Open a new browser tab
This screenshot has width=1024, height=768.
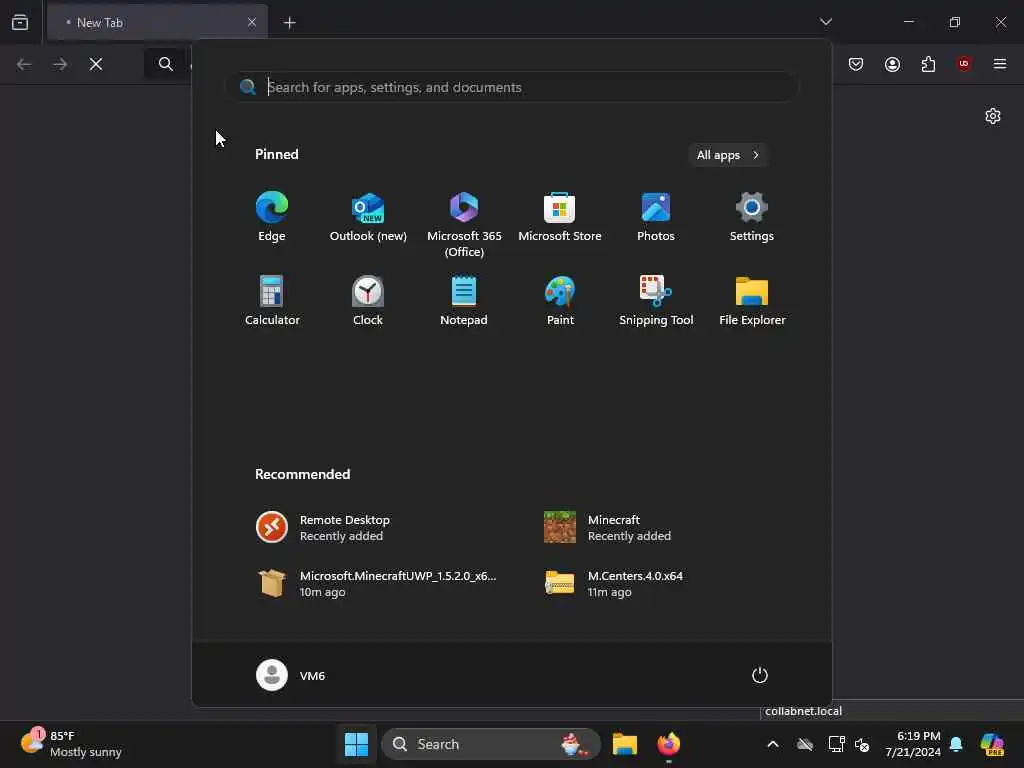tap(289, 23)
